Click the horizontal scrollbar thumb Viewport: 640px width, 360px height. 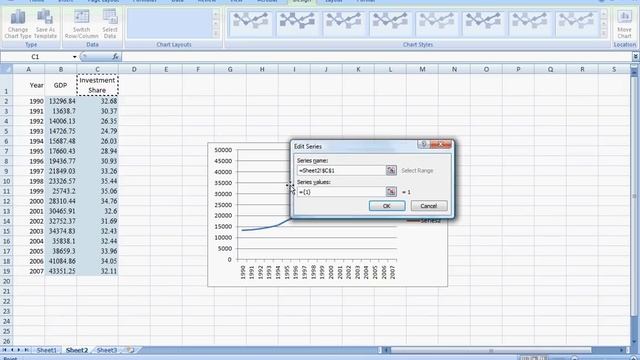(492, 350)
